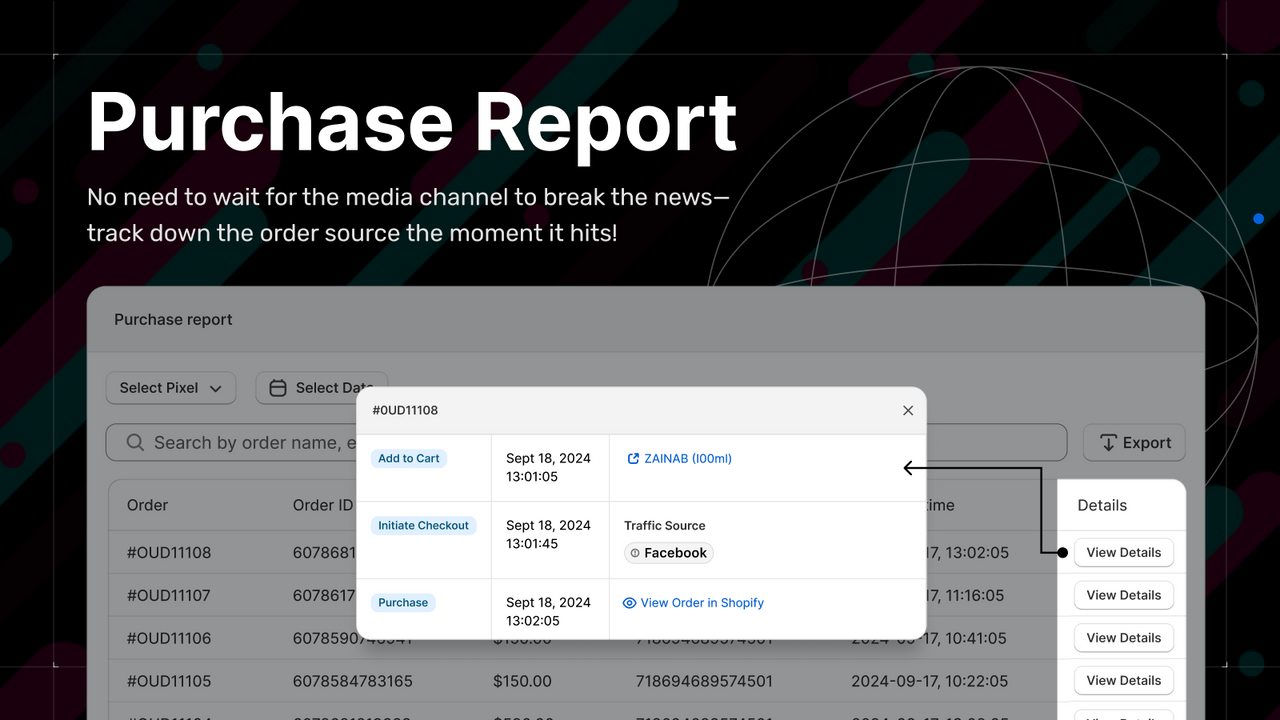Image resolution: width=1280 pixels, height=720 pixels.
Task: Click the 718694689574501 cell for #OUD11105
Action: pyautogui.click(x=704, y=681)
